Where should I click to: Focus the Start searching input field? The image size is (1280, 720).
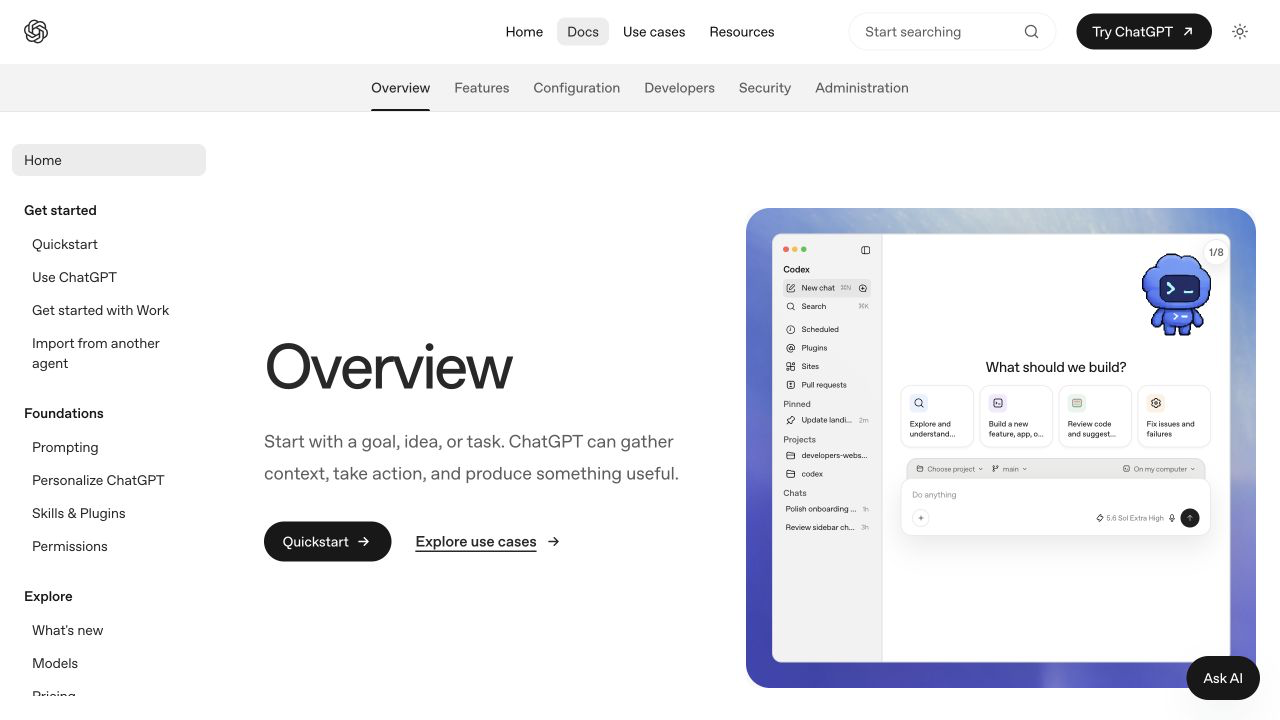point(952,32)
